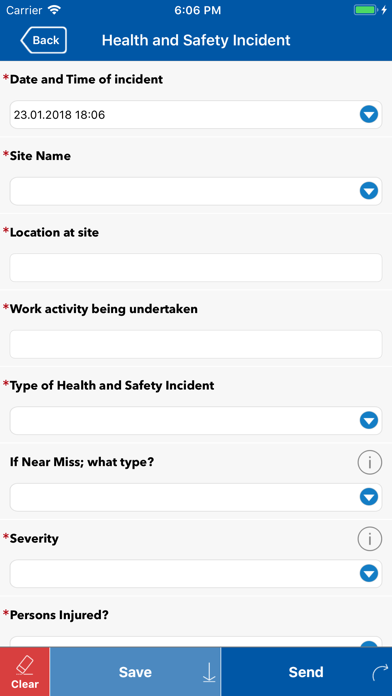Save the incident form

(135, 672)
